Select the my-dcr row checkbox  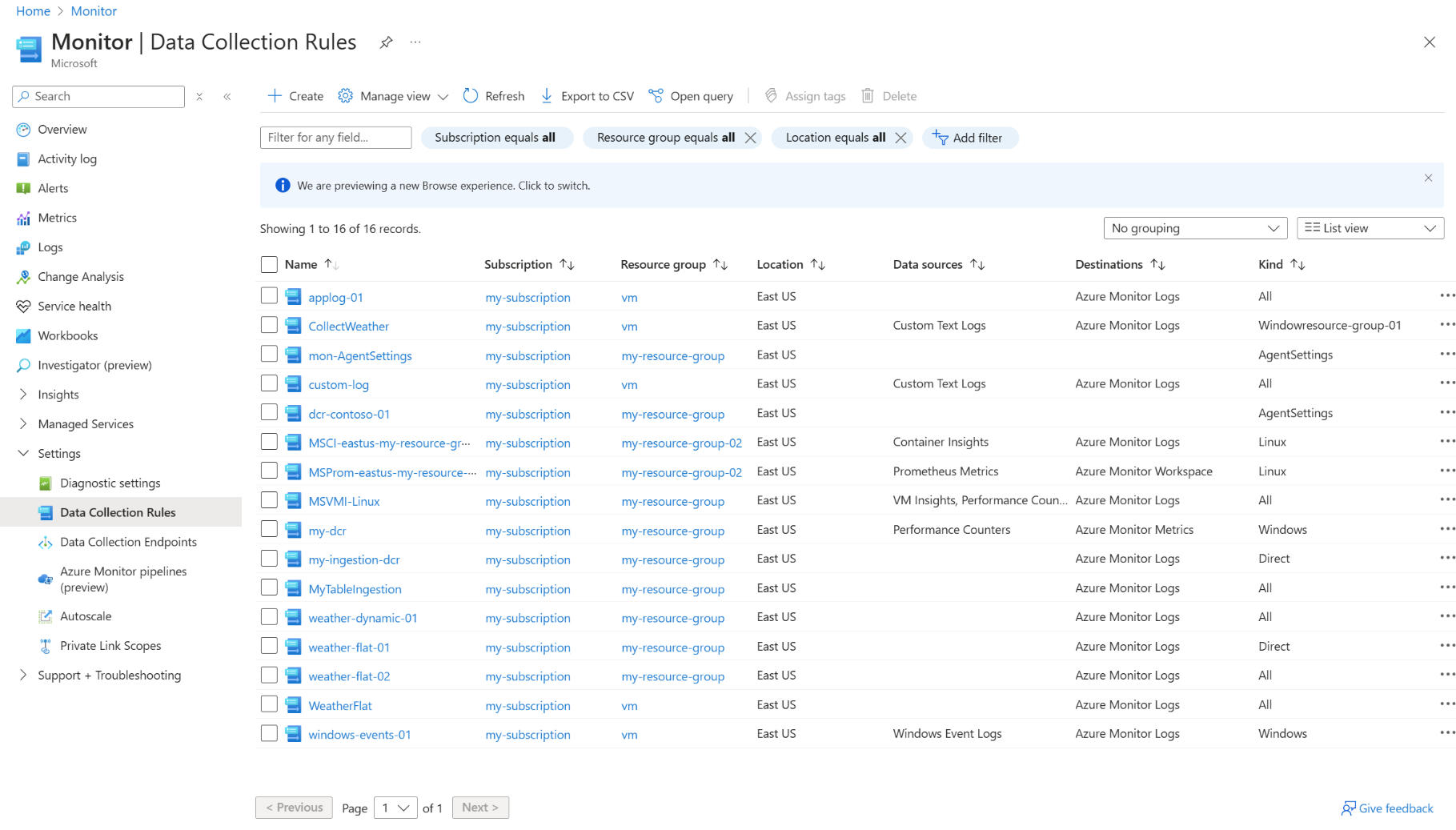pos(269,530)
